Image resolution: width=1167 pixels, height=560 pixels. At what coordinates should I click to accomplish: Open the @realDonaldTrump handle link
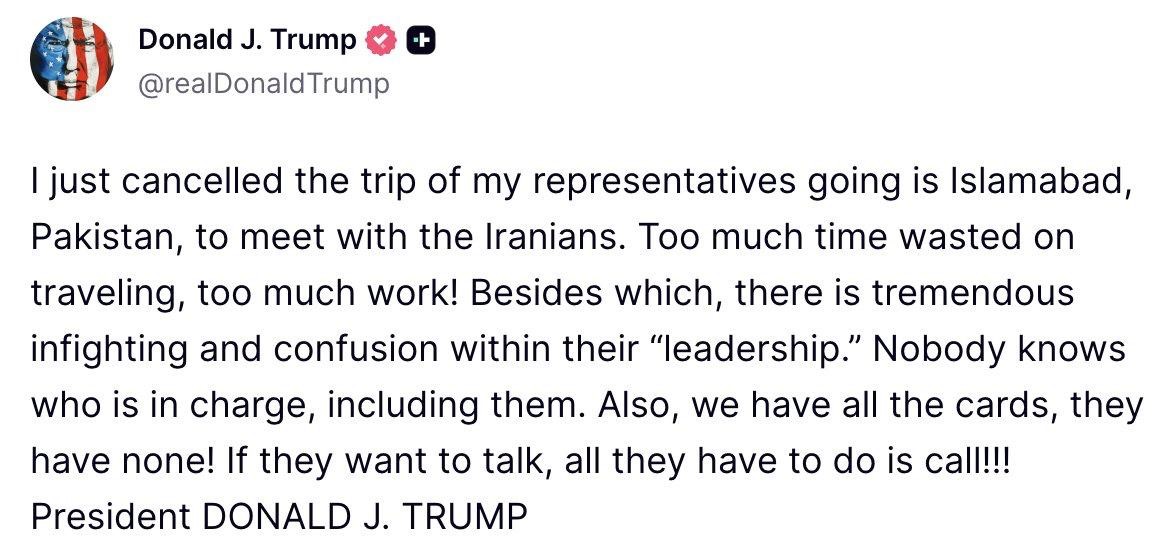(x=264, y=83)
